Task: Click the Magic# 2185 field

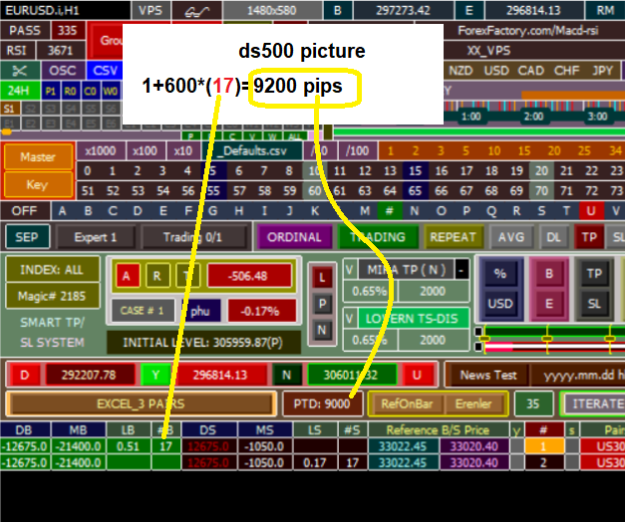Action: pos(52,296)
